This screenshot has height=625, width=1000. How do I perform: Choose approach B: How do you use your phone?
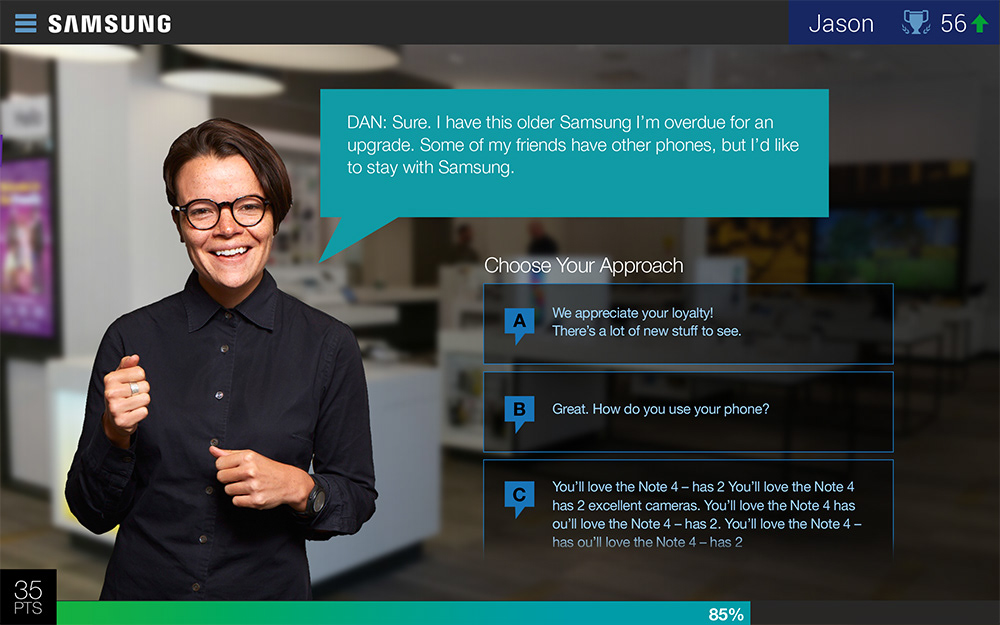point(688,412)
